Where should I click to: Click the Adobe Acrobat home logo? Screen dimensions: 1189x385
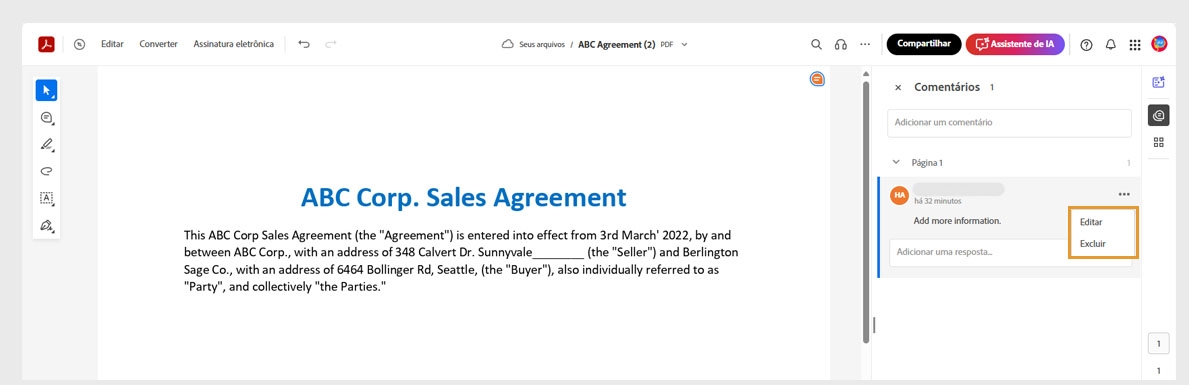point(46,44)
